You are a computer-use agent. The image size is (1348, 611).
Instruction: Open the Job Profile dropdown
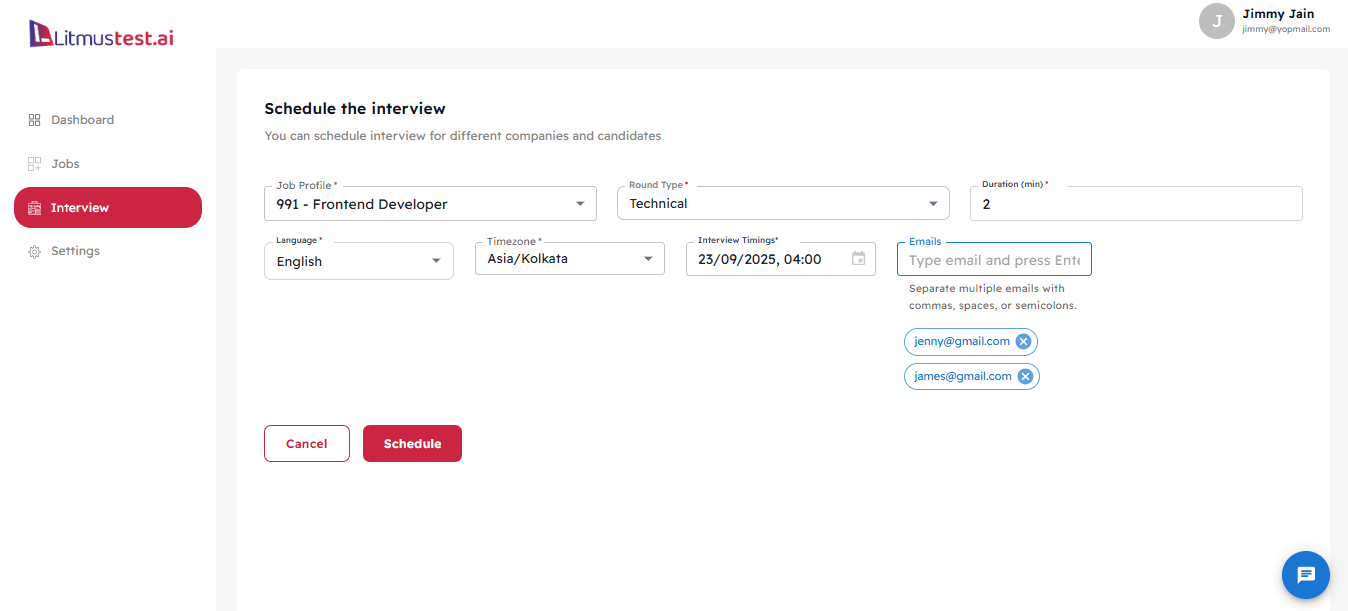pyautogui.click(x=581, y=203)
